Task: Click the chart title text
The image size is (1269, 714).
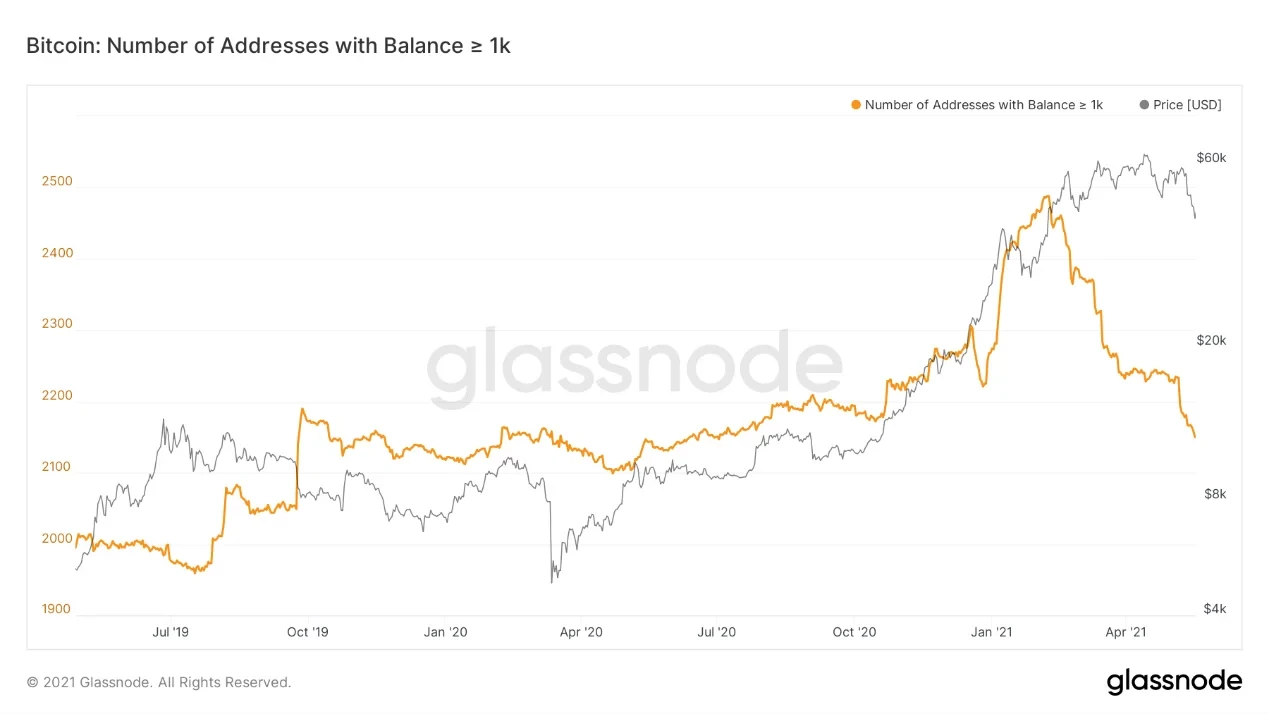Action: 268,45
